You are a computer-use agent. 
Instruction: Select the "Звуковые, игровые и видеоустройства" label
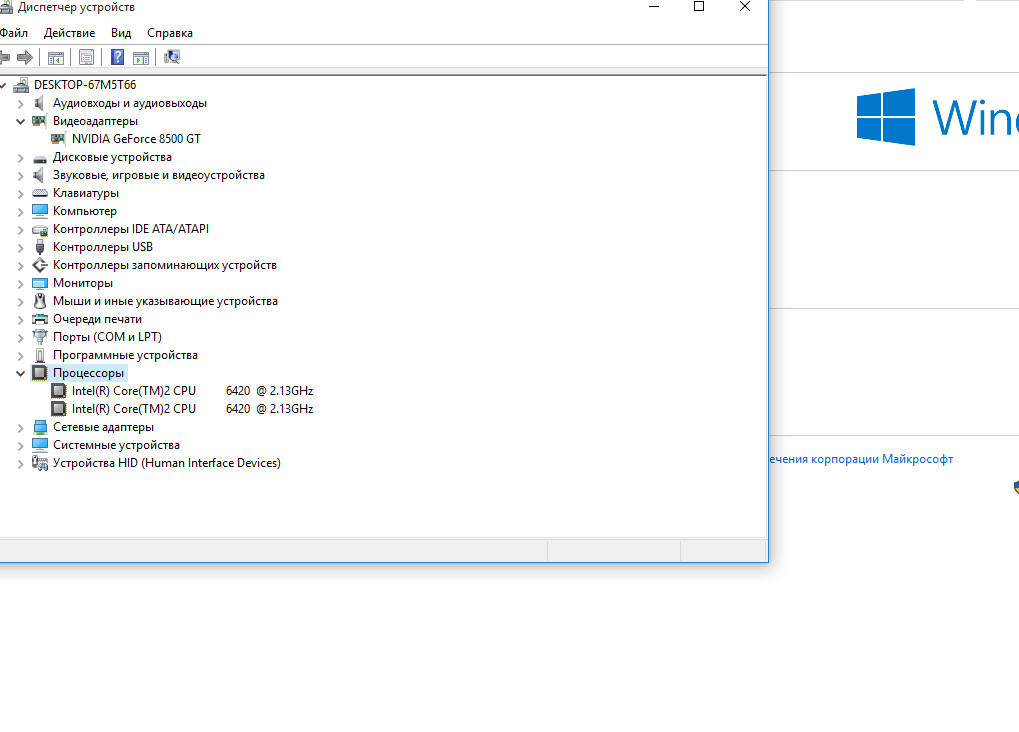[x=159, y=176]
